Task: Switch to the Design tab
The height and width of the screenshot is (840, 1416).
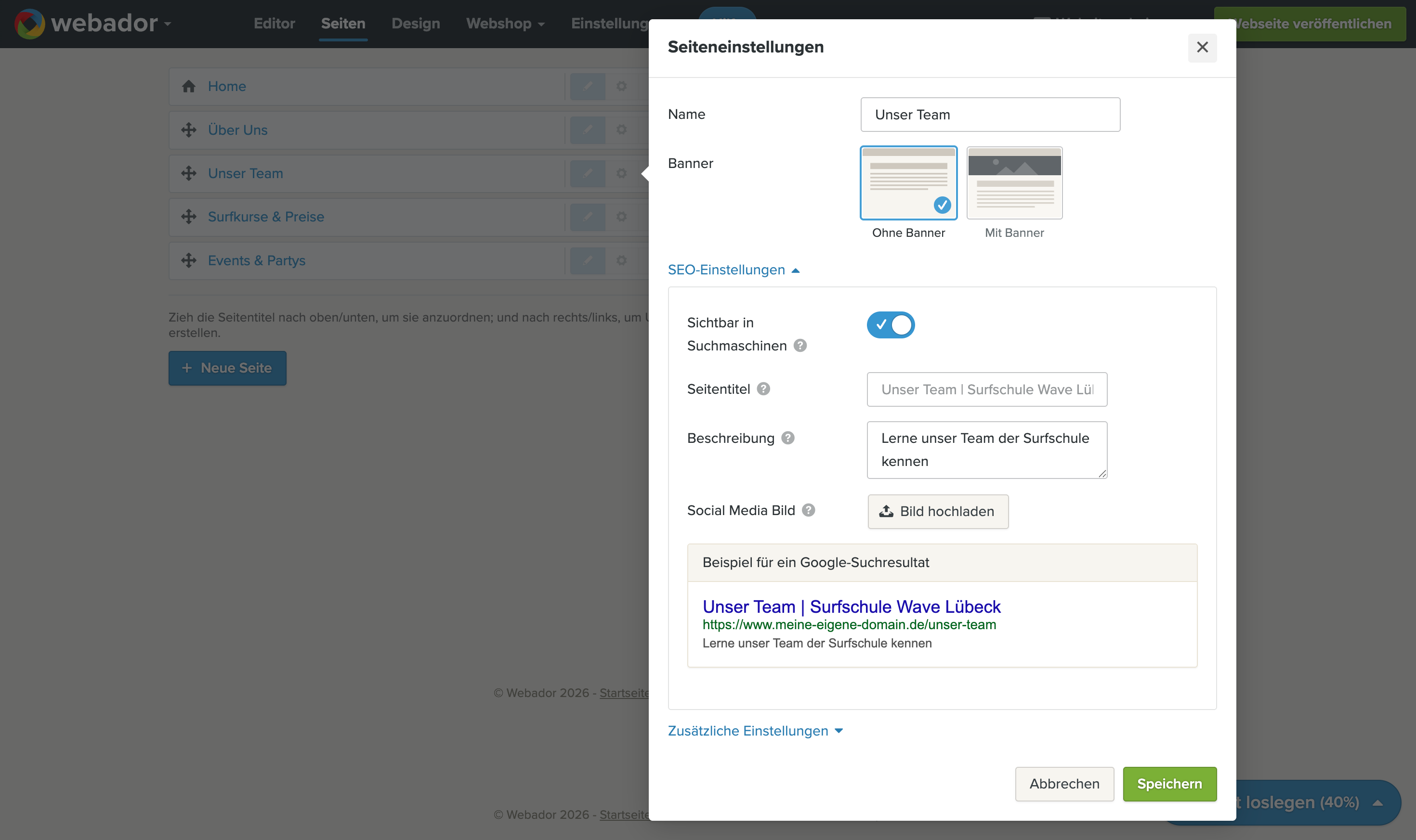Action: pos(416,24)
